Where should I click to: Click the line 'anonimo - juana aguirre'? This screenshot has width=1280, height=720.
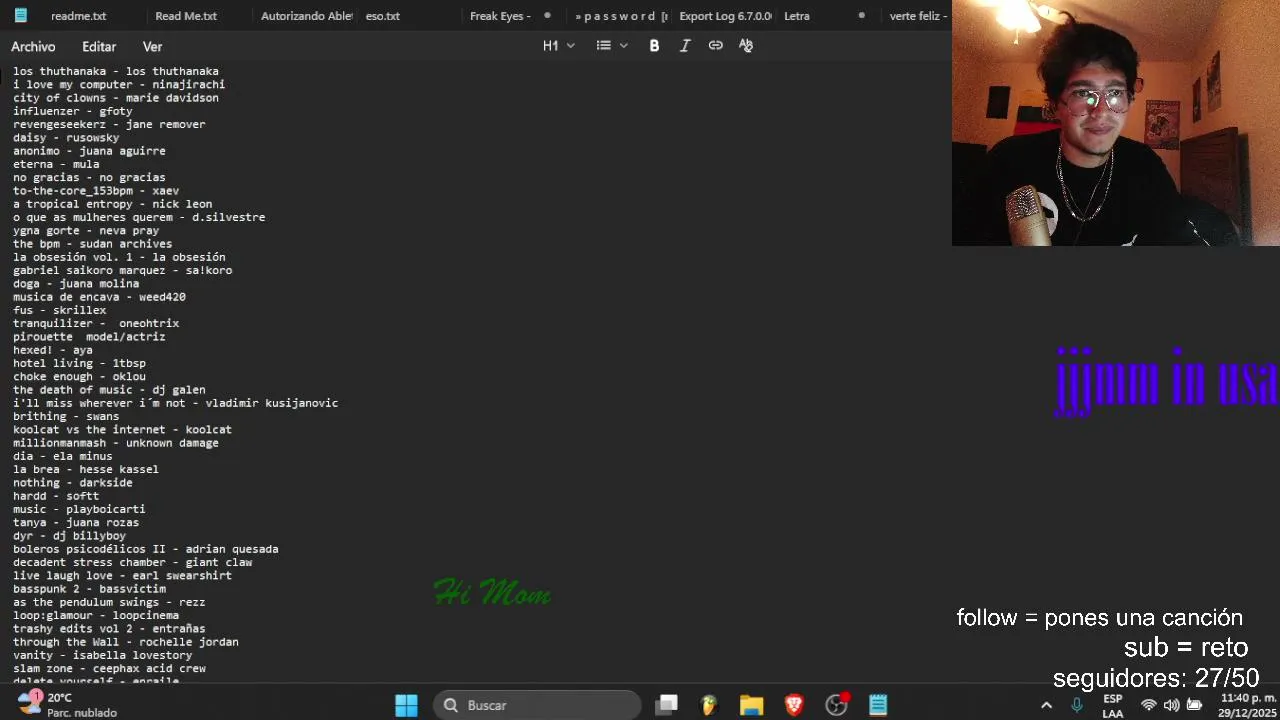coord(89,151)
